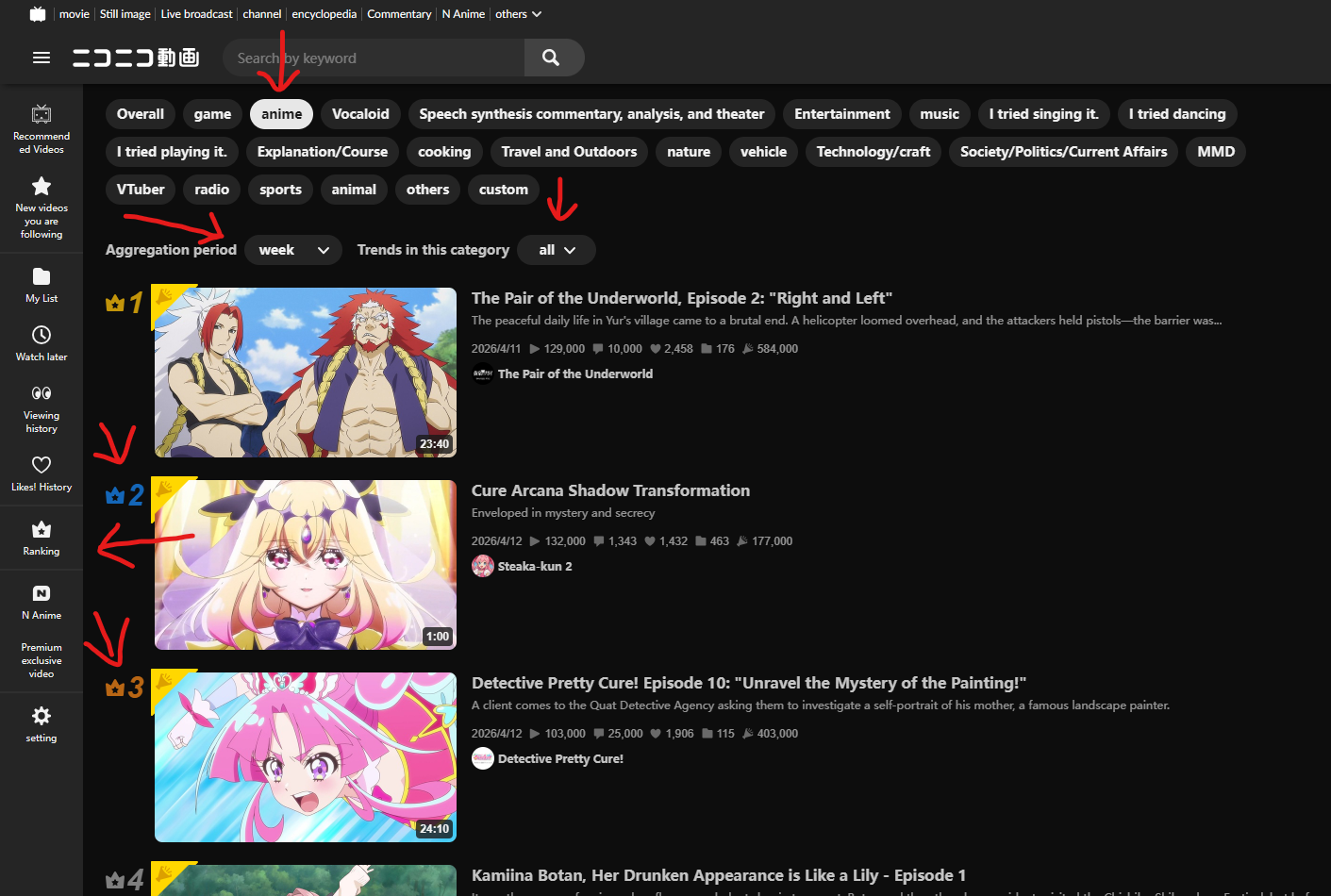This screenshot has width=1331, height=896.
Task: Open Still image in top navigation
Action: pos(125,14)
